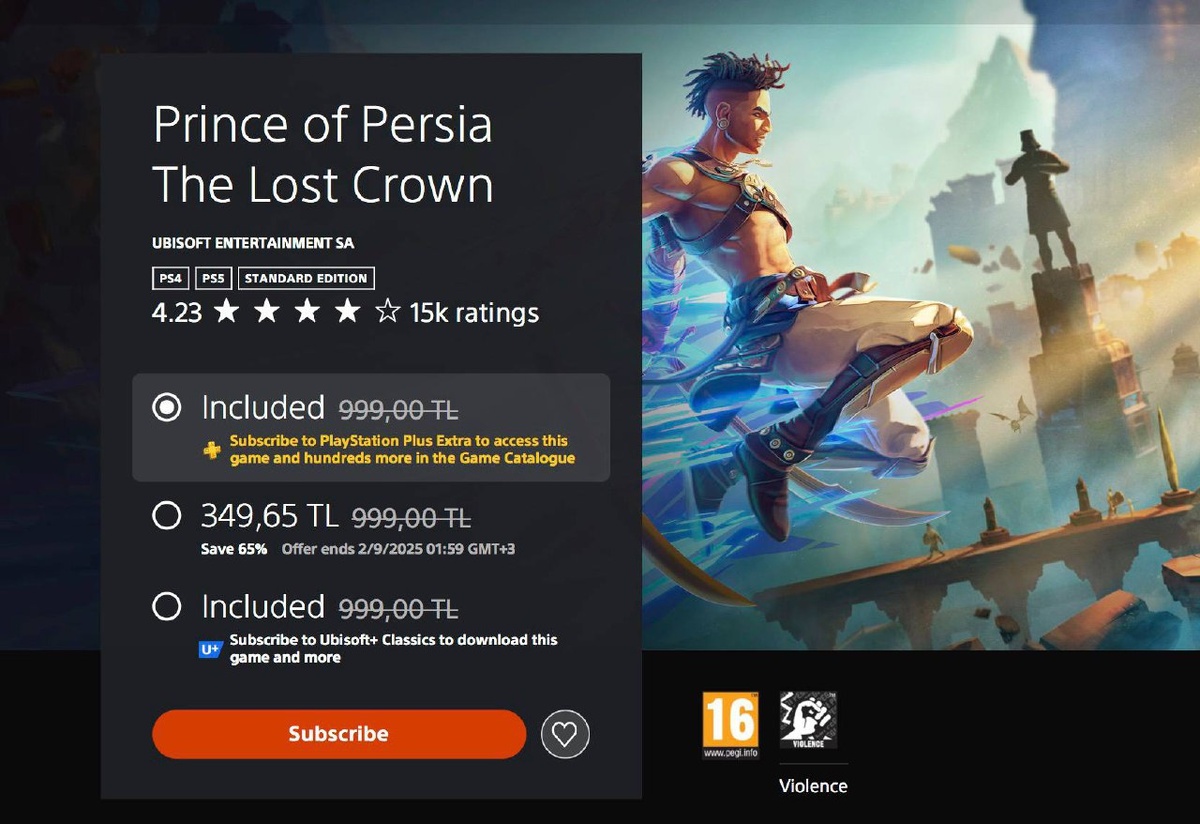Click the Prince of Persia game title
Image resolution: width=1200 pixels, height=824 pixels.
[322, 155]
